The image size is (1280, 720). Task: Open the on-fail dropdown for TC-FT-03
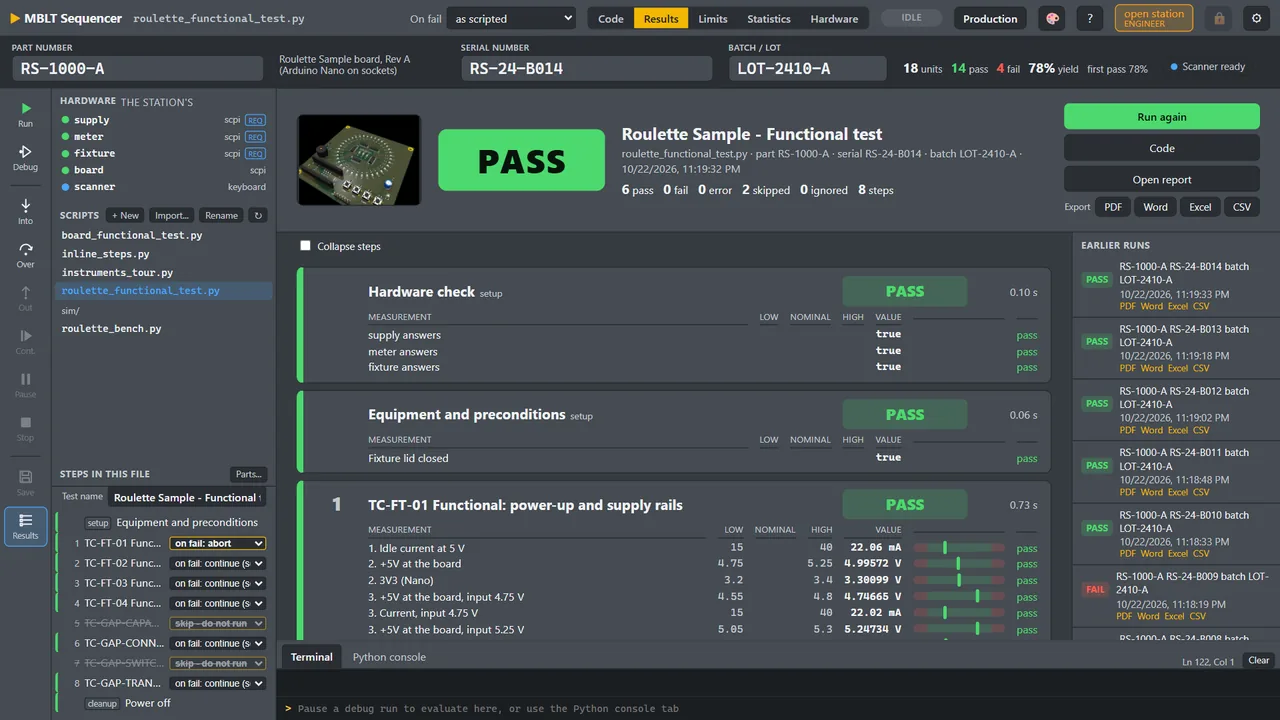pyautogui.click(x=217, y=583)
